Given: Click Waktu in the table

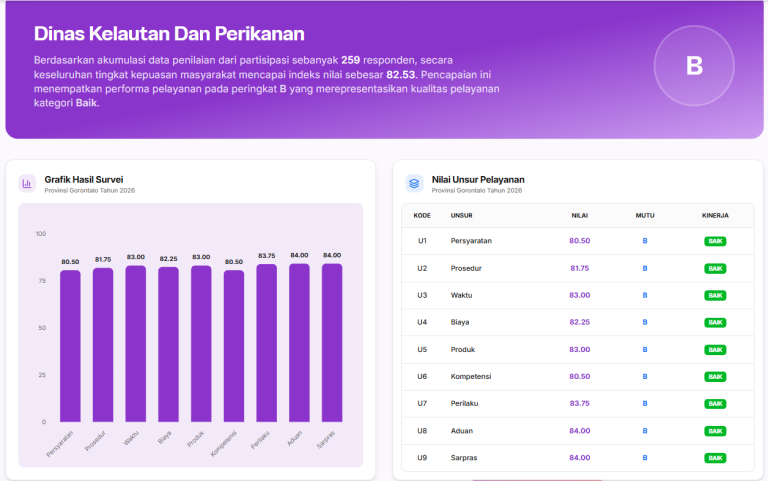Looking at the screenshot, I should click(461, 295).
